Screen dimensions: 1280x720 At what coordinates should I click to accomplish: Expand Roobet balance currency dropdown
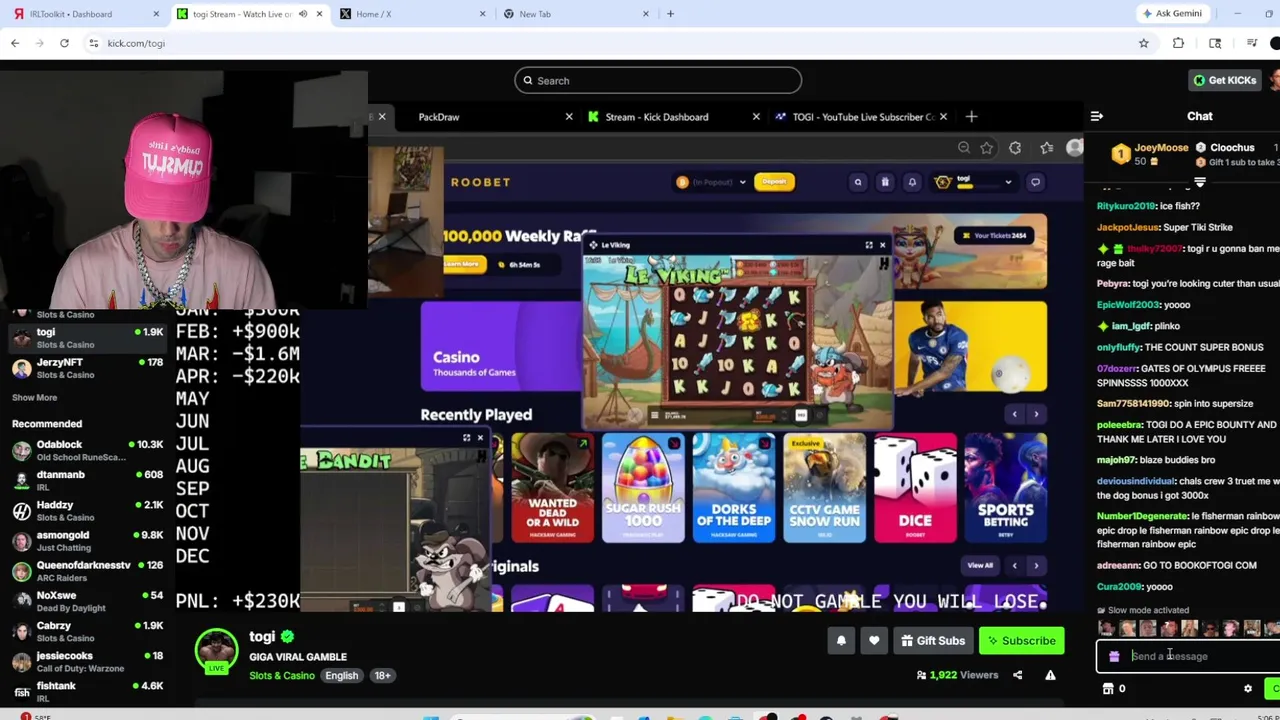point(742,182)
